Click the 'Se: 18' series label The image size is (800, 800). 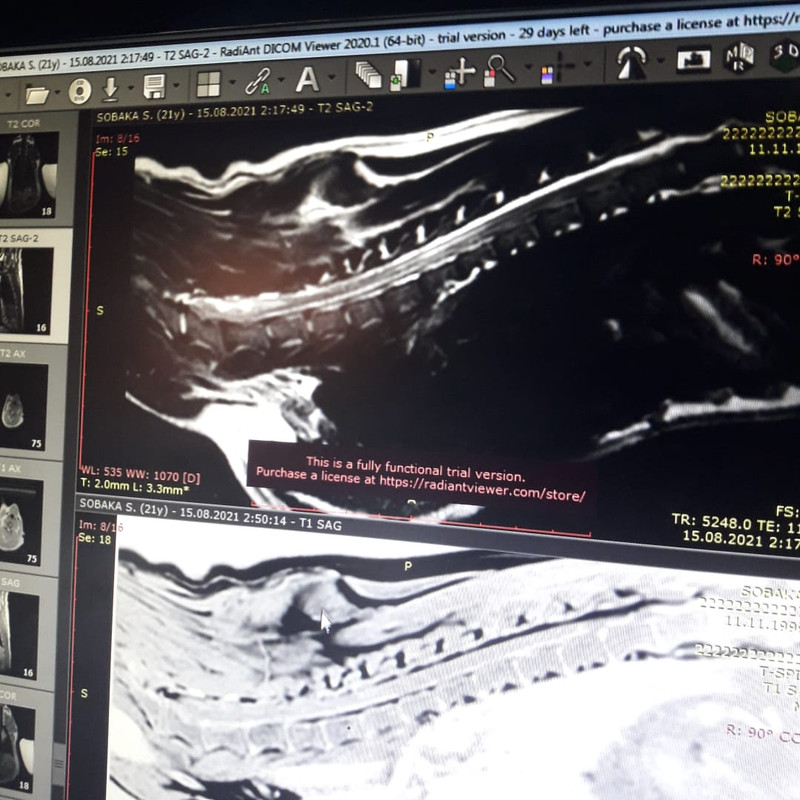pyautogui.click(x=94, y=538)
